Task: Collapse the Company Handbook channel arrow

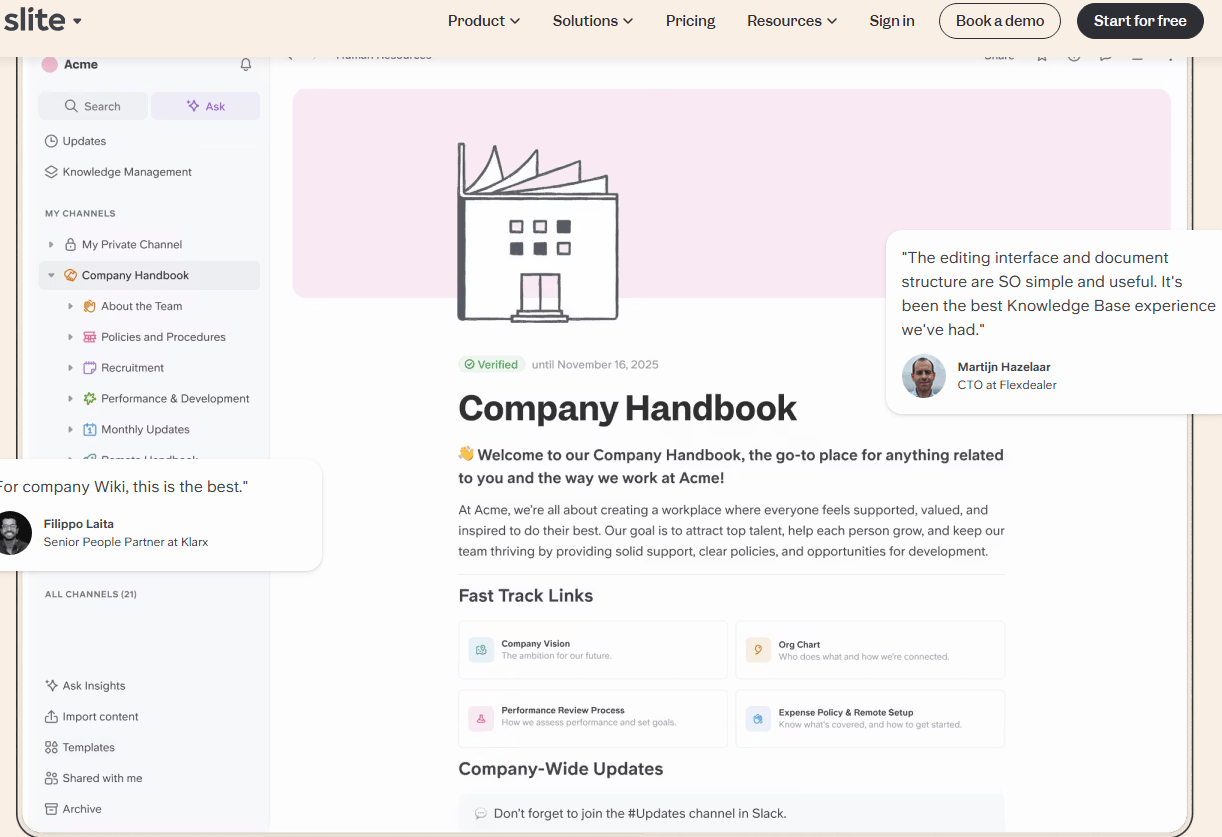Action: pos(51,275)
